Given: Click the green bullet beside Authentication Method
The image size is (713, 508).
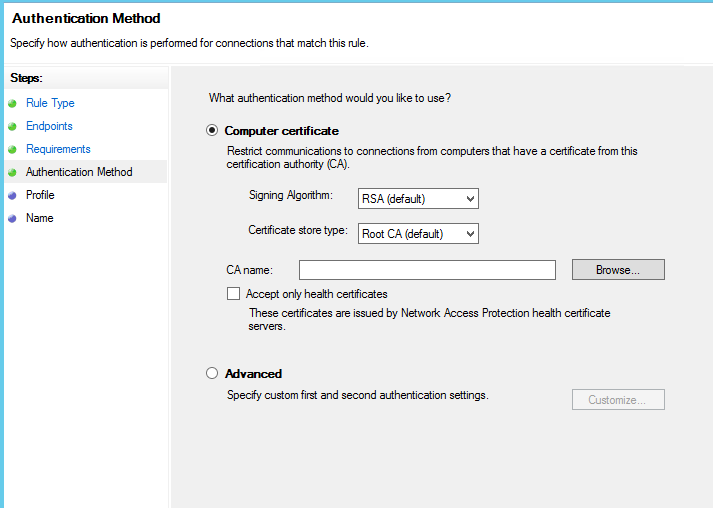Looking at the screenshot, I should pyautogui.click(x=12, y=173).
